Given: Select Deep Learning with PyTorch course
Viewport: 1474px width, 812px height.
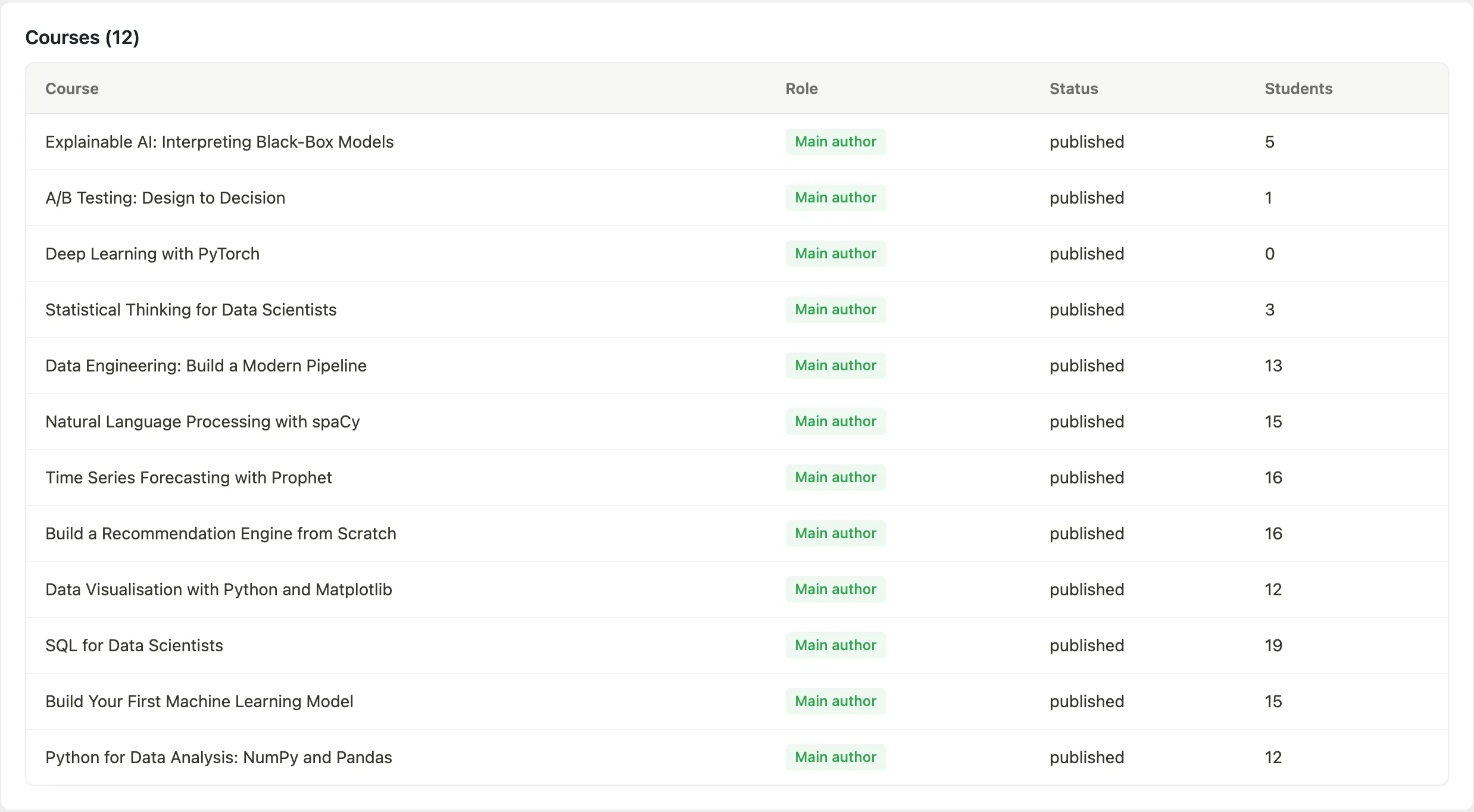Looking at the screenshot, I should (x=152, y=254).
